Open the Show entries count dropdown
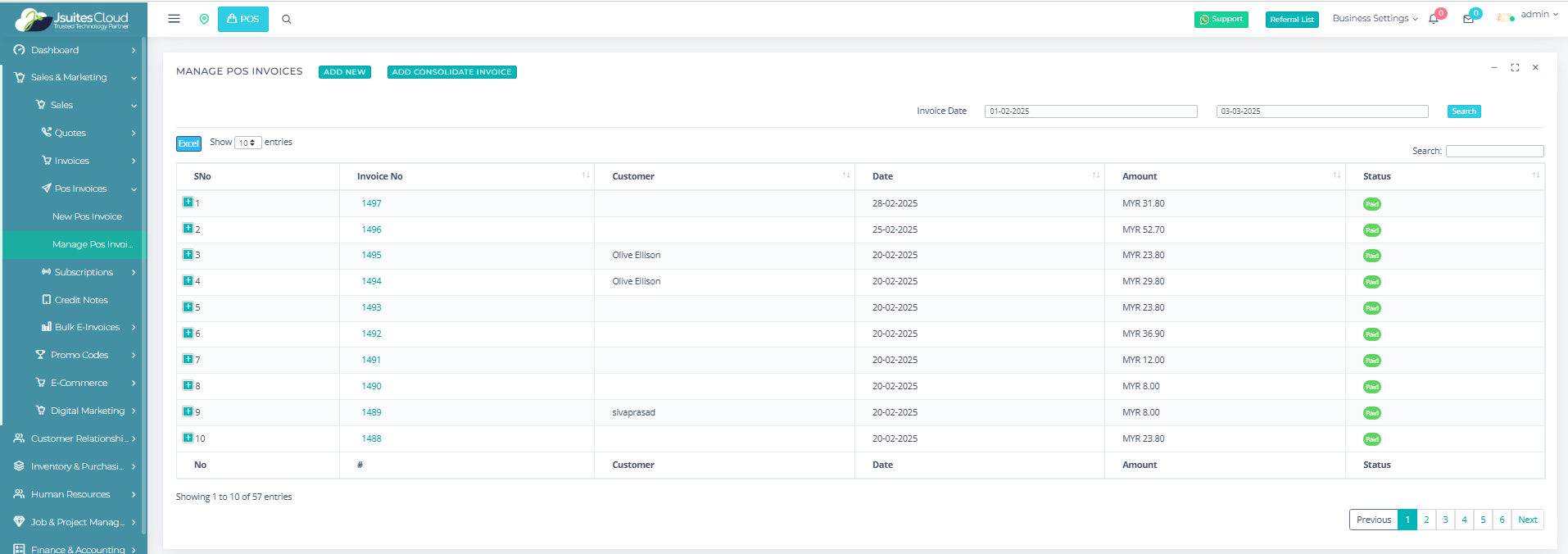1568x554 pixels. coord(247,143)
